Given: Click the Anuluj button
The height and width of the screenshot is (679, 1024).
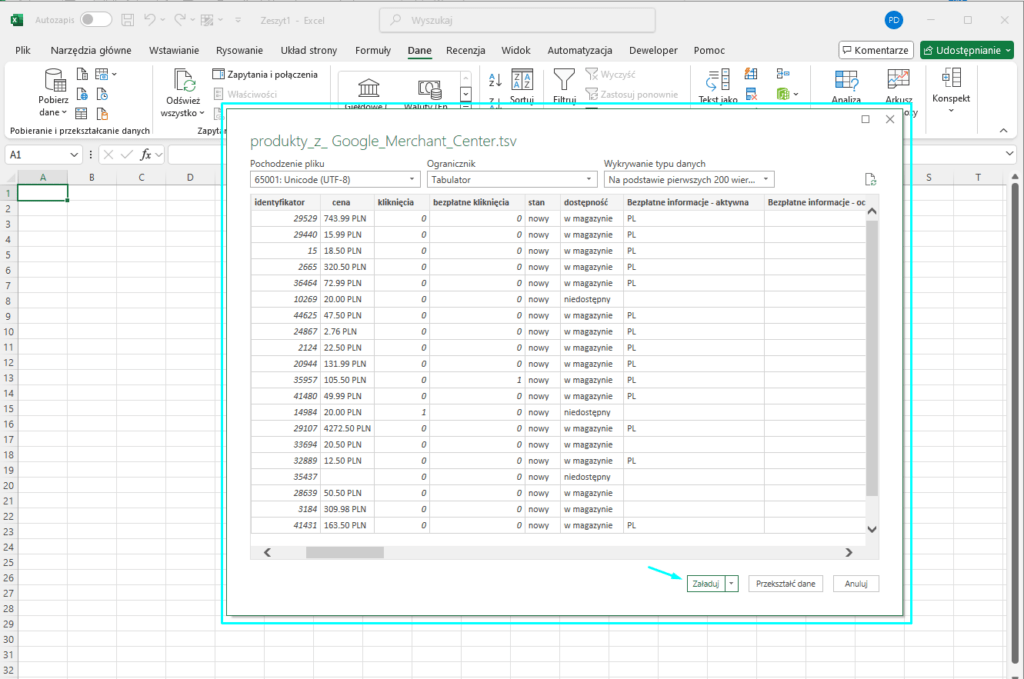Looking at the screenshot, I should point(856,584).
